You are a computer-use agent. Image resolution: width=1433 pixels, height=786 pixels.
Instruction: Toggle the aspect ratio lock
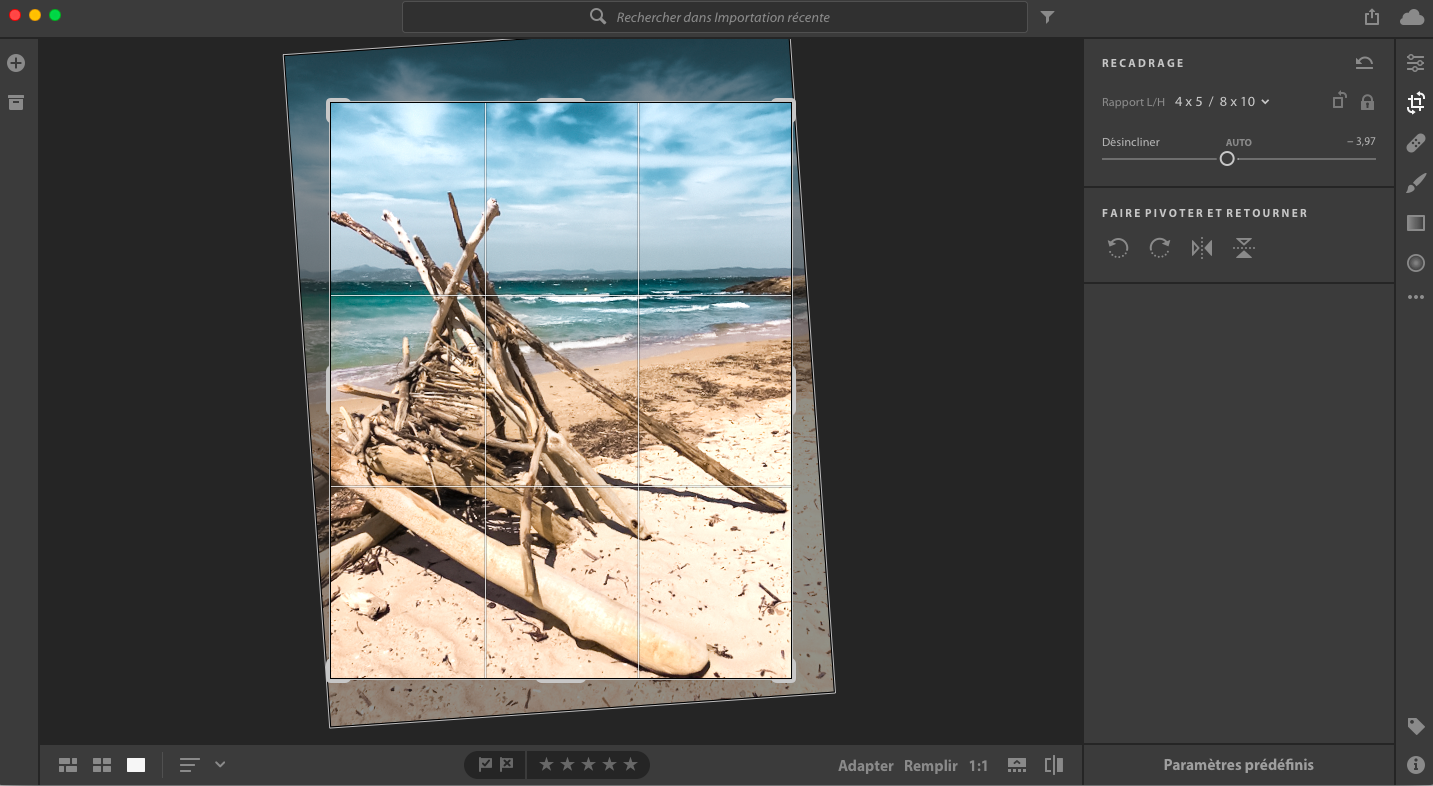(x=1367, y=102)
